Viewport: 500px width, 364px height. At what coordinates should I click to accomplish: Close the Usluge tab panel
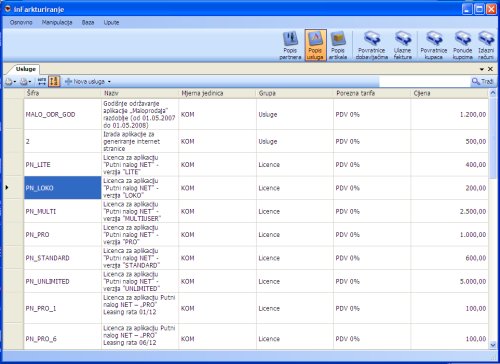click(x=490, y=69)
